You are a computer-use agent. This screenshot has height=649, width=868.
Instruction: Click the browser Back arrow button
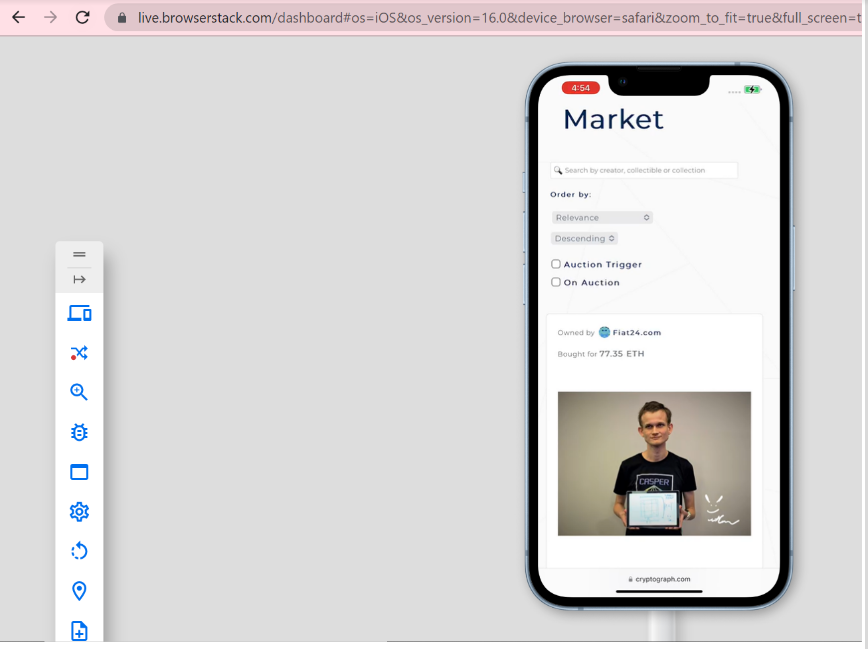pos(18,17)
